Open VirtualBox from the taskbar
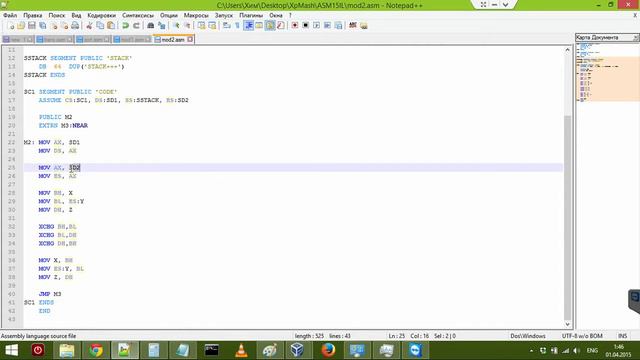Screen dimensions: 640x360 [x=298, y=350]
